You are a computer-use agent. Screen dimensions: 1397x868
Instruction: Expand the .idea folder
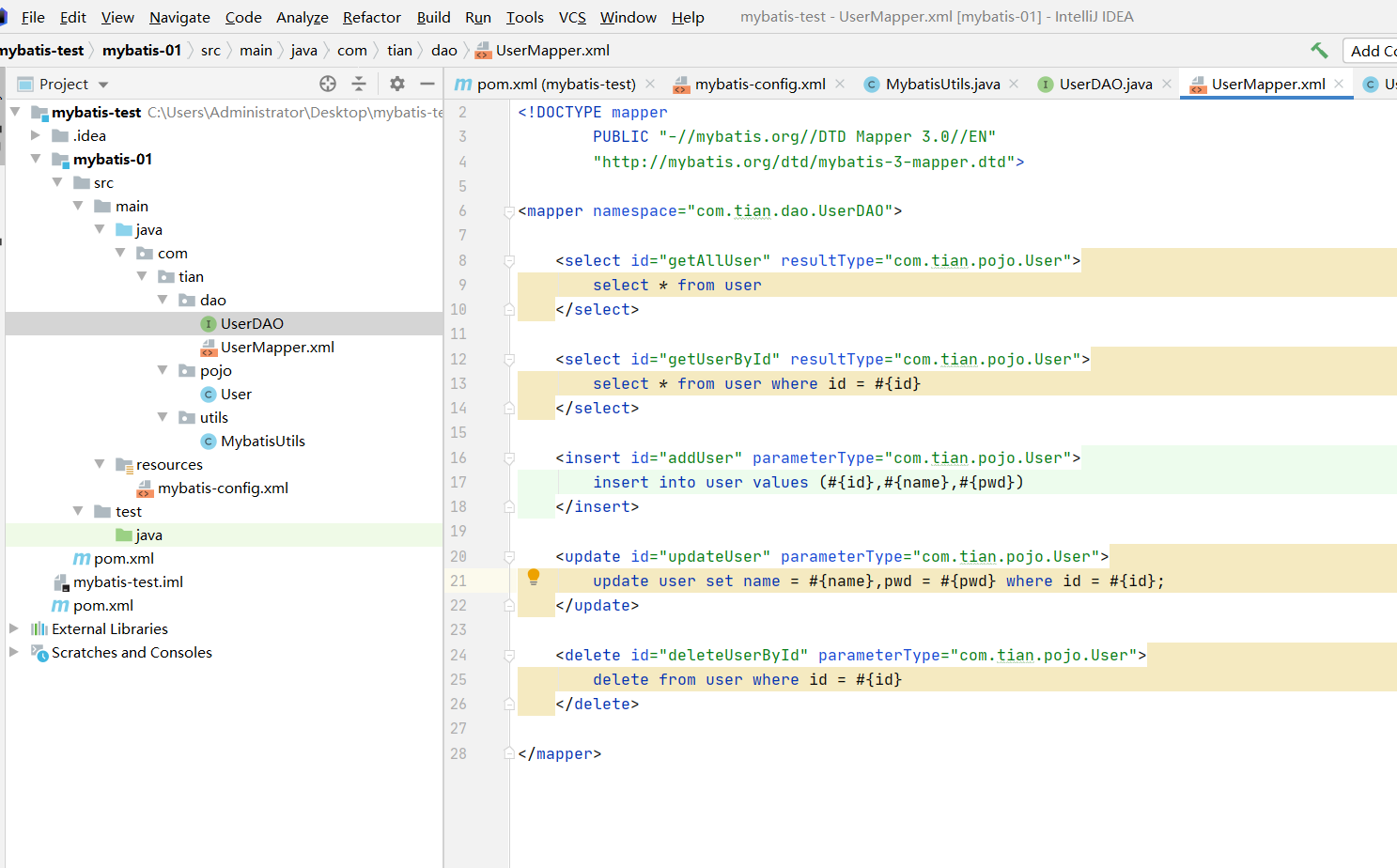[x=36, y=135]
